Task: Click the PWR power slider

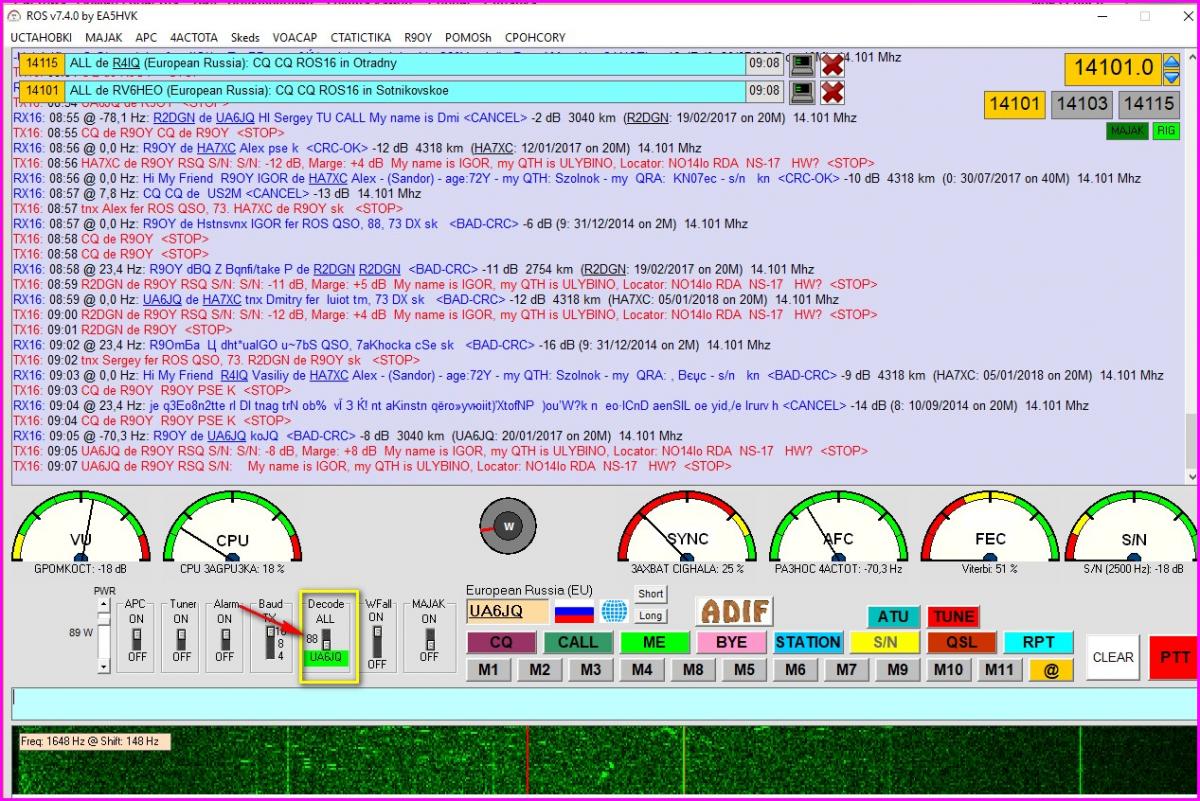Action: coord(104,633)
